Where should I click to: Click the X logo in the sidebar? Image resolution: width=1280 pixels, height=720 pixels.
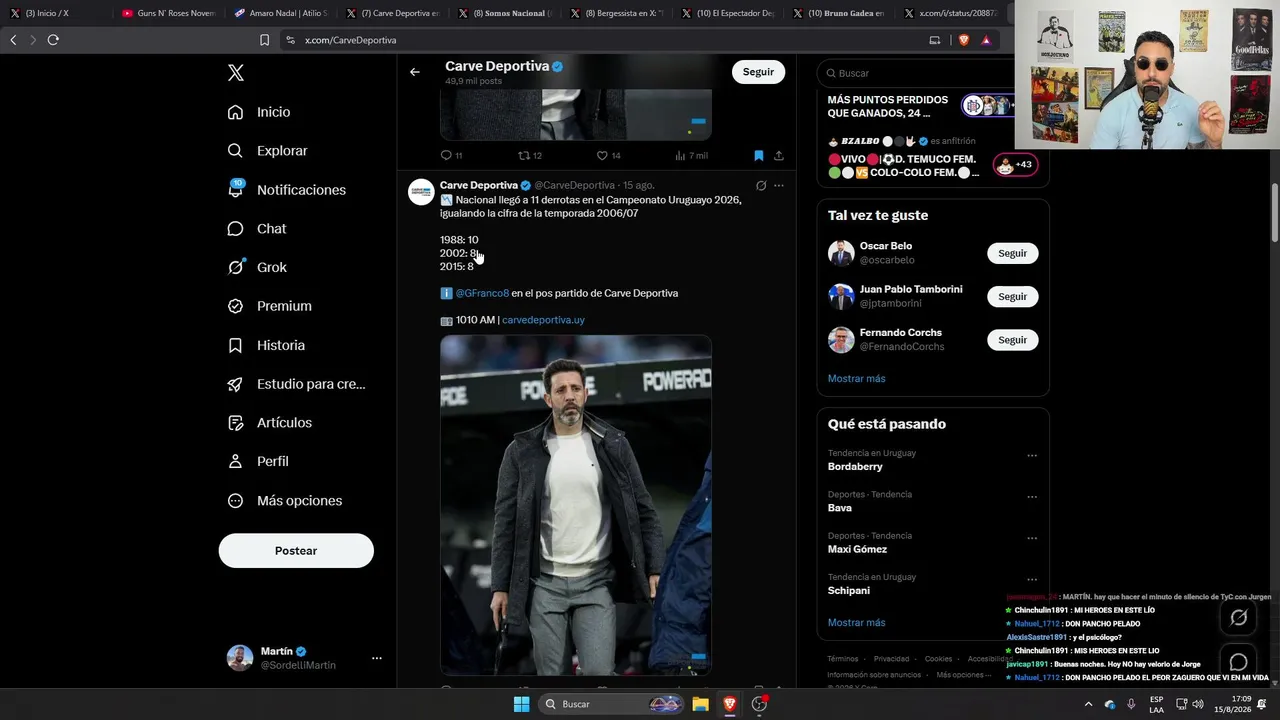(236, 73)
